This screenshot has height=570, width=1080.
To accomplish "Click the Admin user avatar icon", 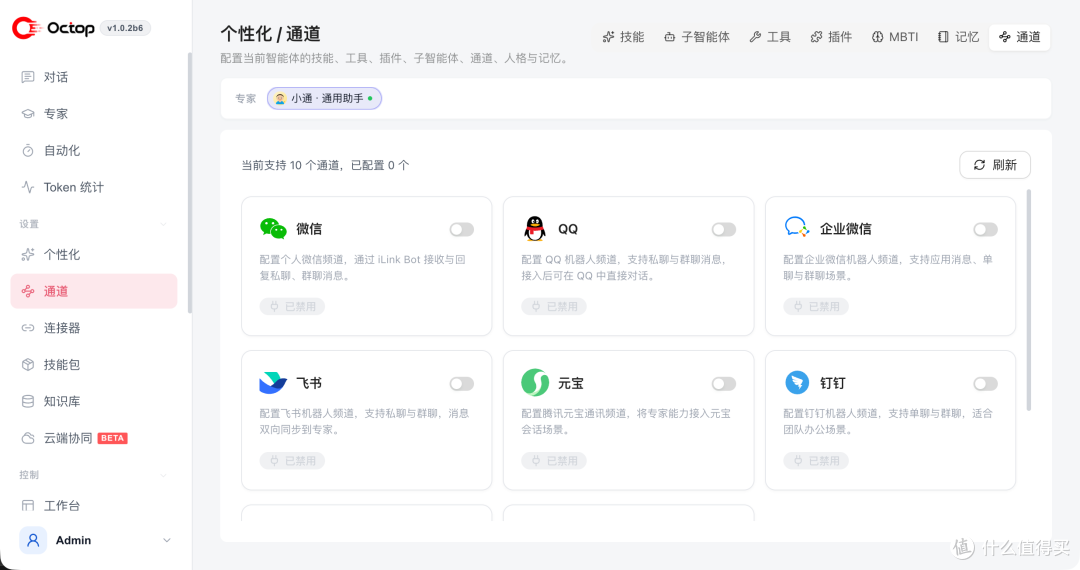I will pyautogui.click(x=33, y=540).
